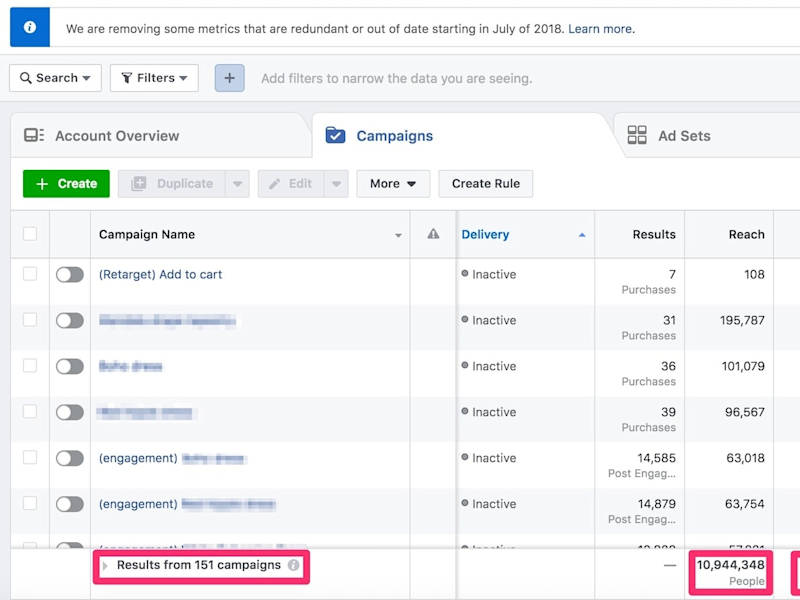Open the Duplicate dropdown arrow
The image size is (800, 600).
tap(237, 184)
